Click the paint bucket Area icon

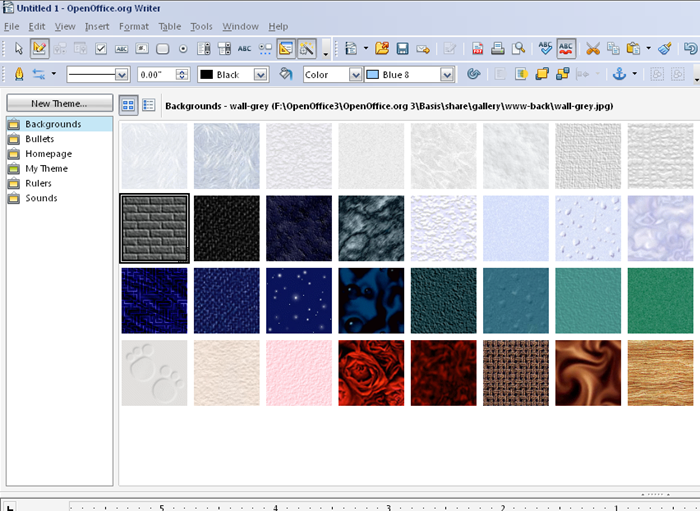click(x=285, y=74)
